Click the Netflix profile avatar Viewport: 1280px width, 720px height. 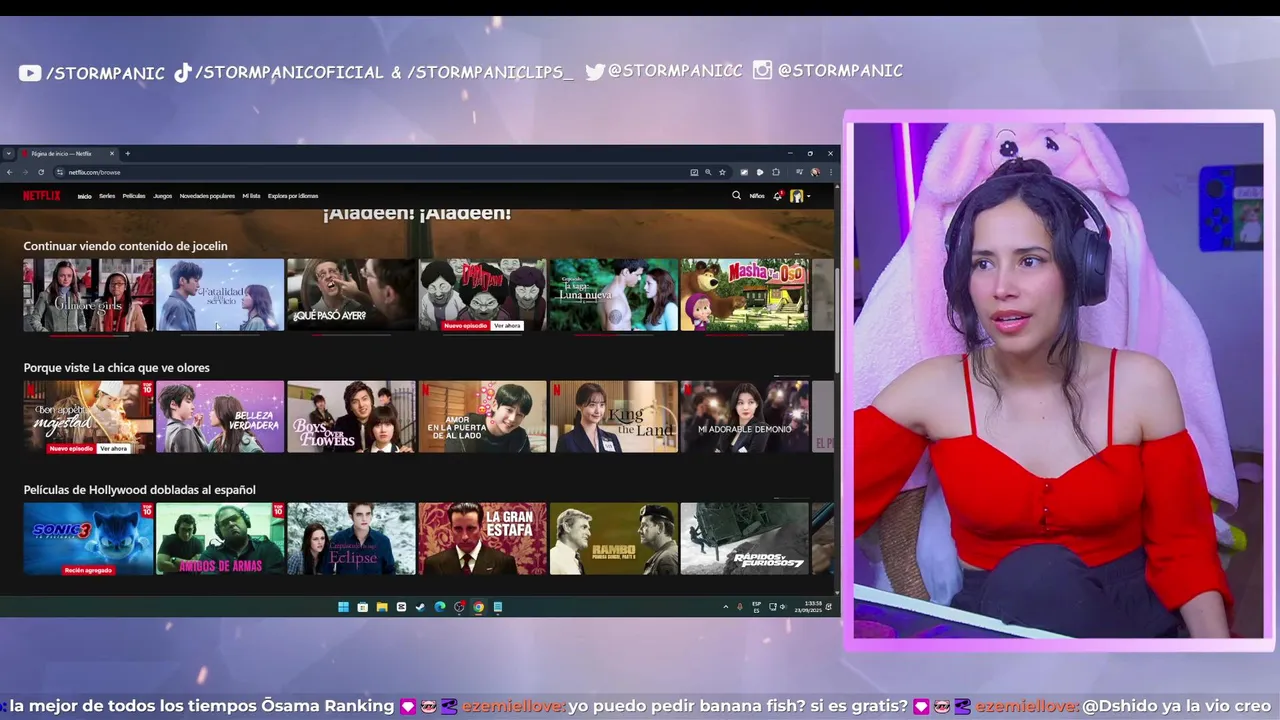coord(797,196)
